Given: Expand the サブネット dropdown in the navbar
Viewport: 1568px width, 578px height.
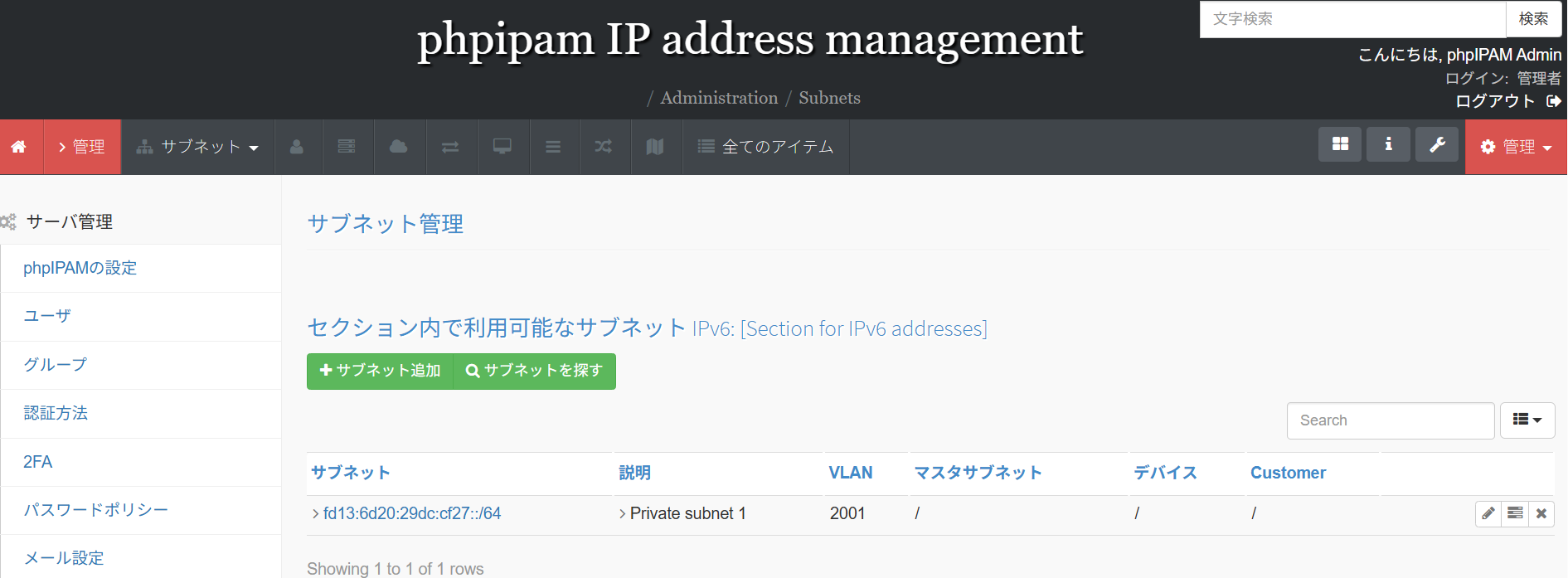Looking at the screenshot, I should 198,147.
